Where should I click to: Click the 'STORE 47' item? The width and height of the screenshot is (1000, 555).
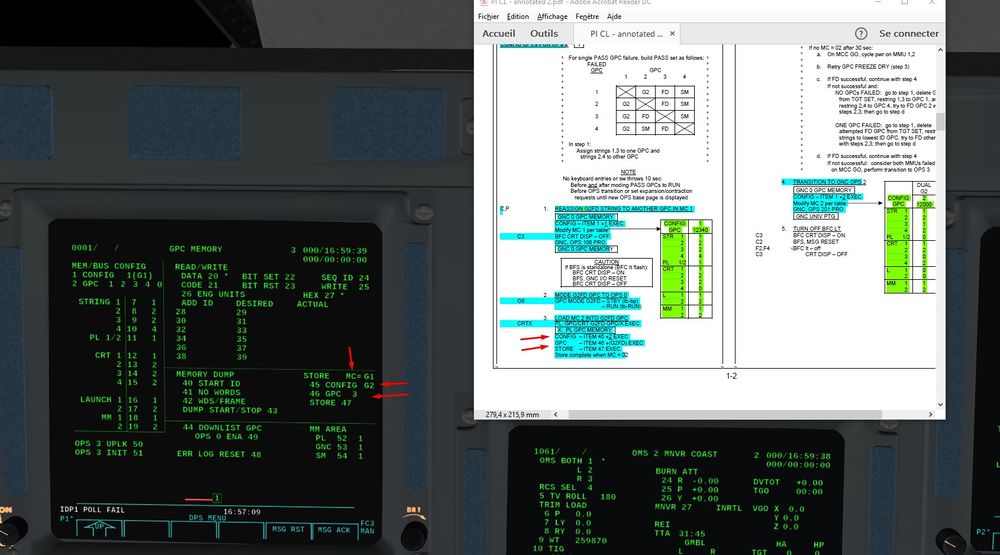click(x=330, y=403)
